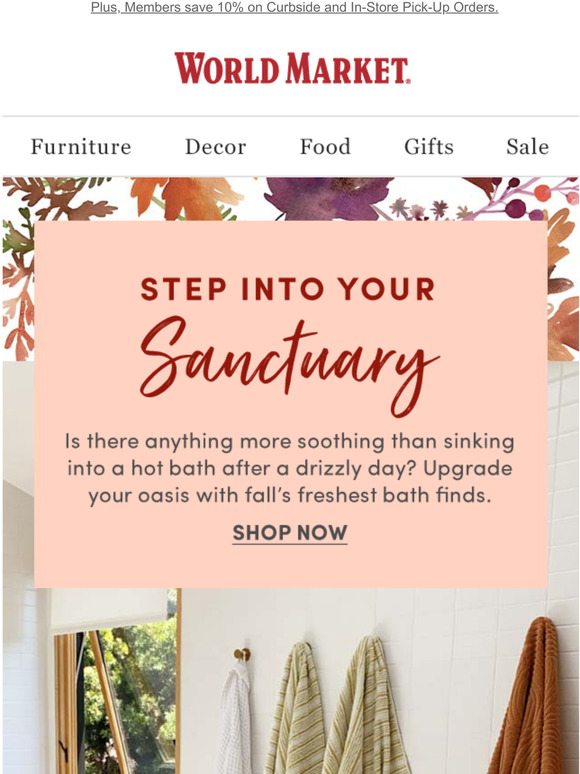Click the purple watercolor flower illustration
The width and height of the screenshot is (580, 774).
click(327, 198)
